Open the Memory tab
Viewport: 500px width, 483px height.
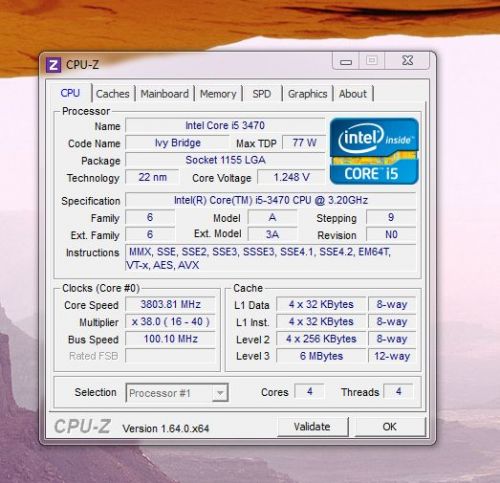coord(218,94)
